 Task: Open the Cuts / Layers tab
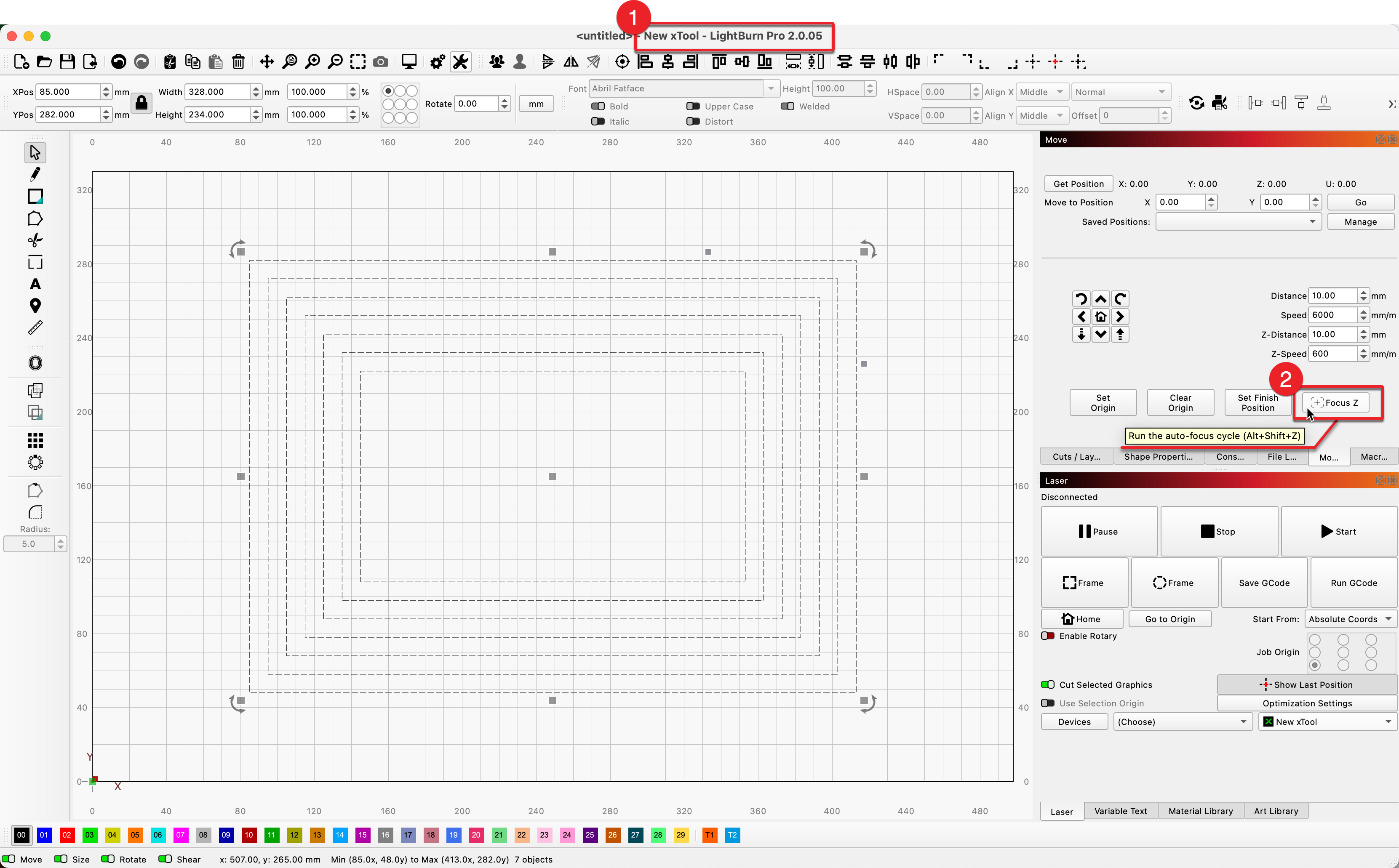pyautogui.click(x=1076, y=456)
